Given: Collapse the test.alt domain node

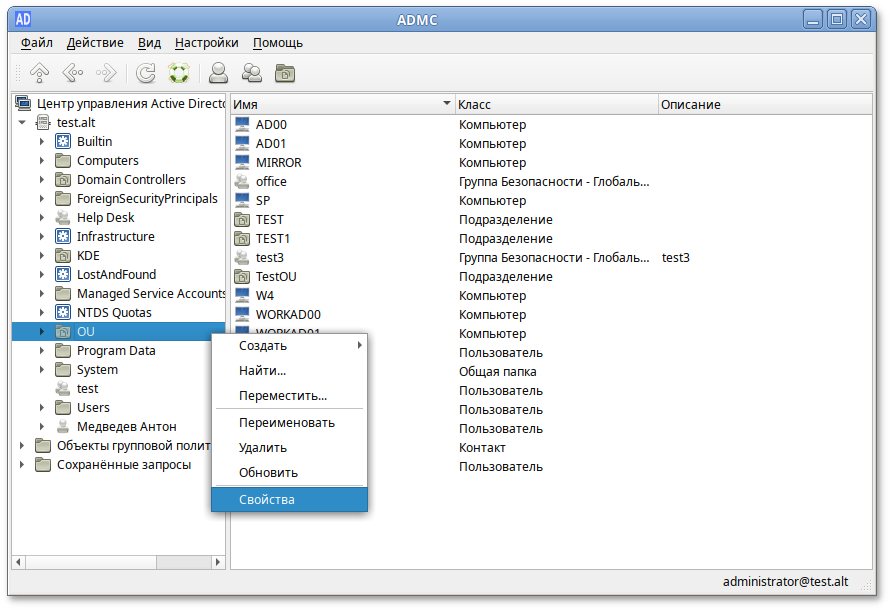Looking at the screenshot, I should click(22, 123).
